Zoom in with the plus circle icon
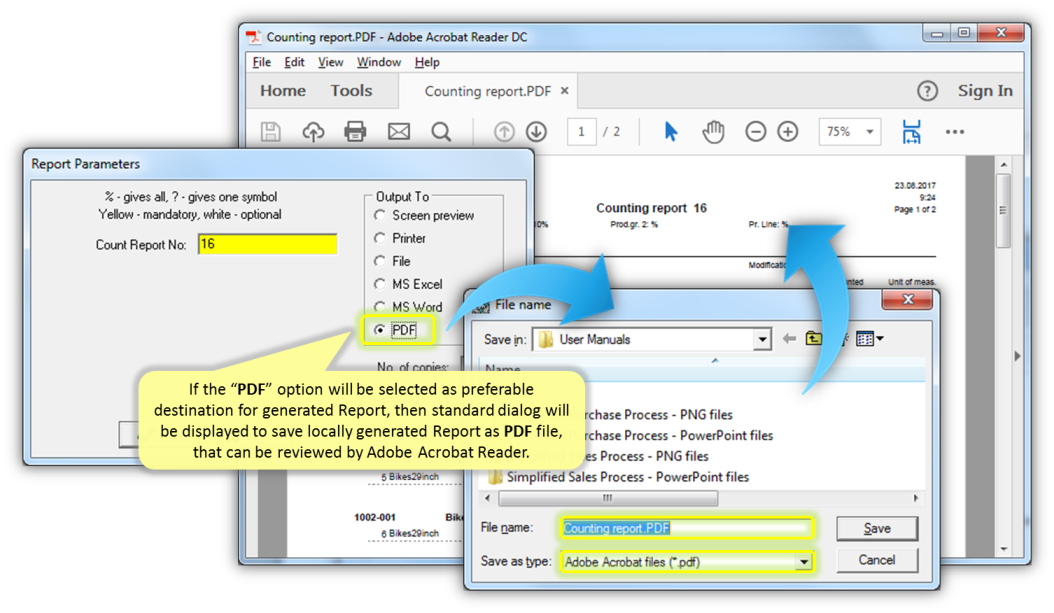Image resolution: width=1054 pixels, height=613 pixels. [x=788, y=131]
